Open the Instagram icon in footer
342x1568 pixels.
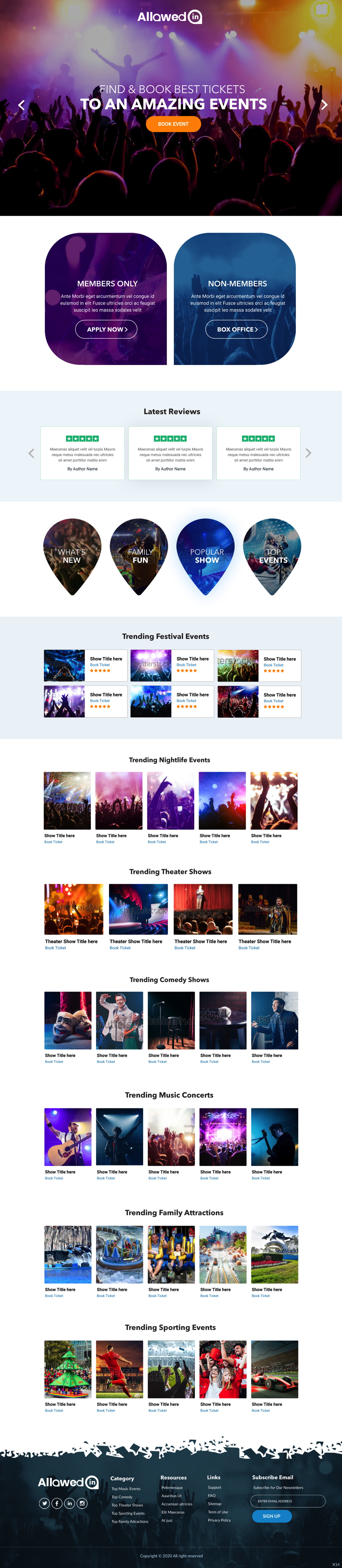pyautogui.click(x=82, y=1503)
